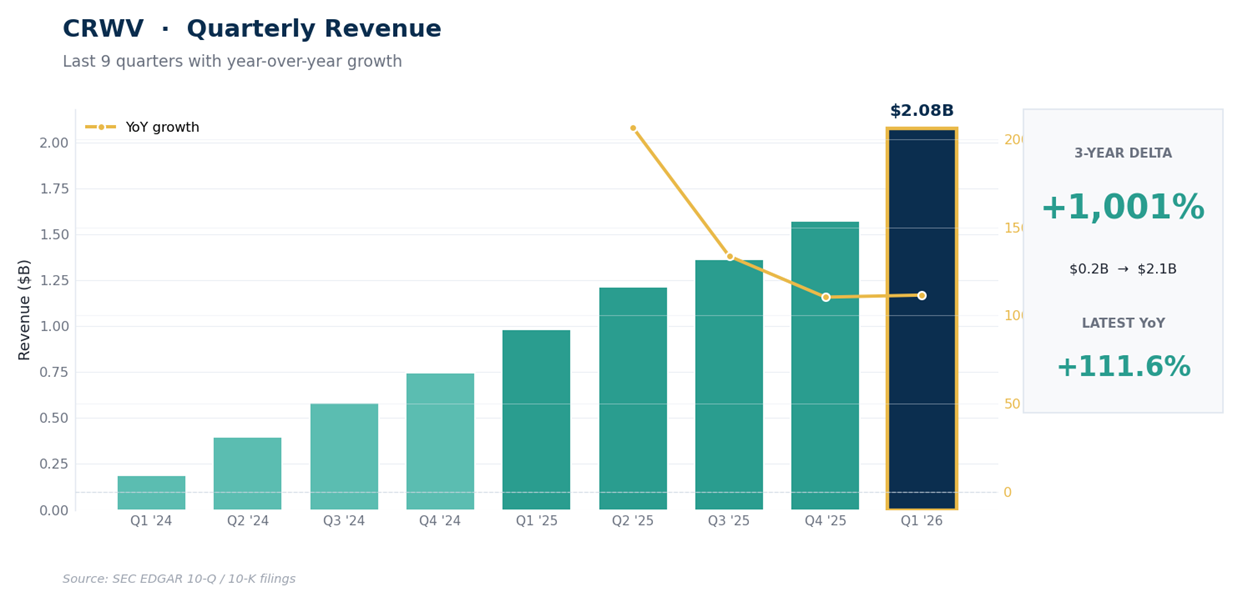Image resolution: width=1248 pixels, height=607 pixels.
Task: Click the $2.08B bar value label
Action: click(x=921, y=111)
